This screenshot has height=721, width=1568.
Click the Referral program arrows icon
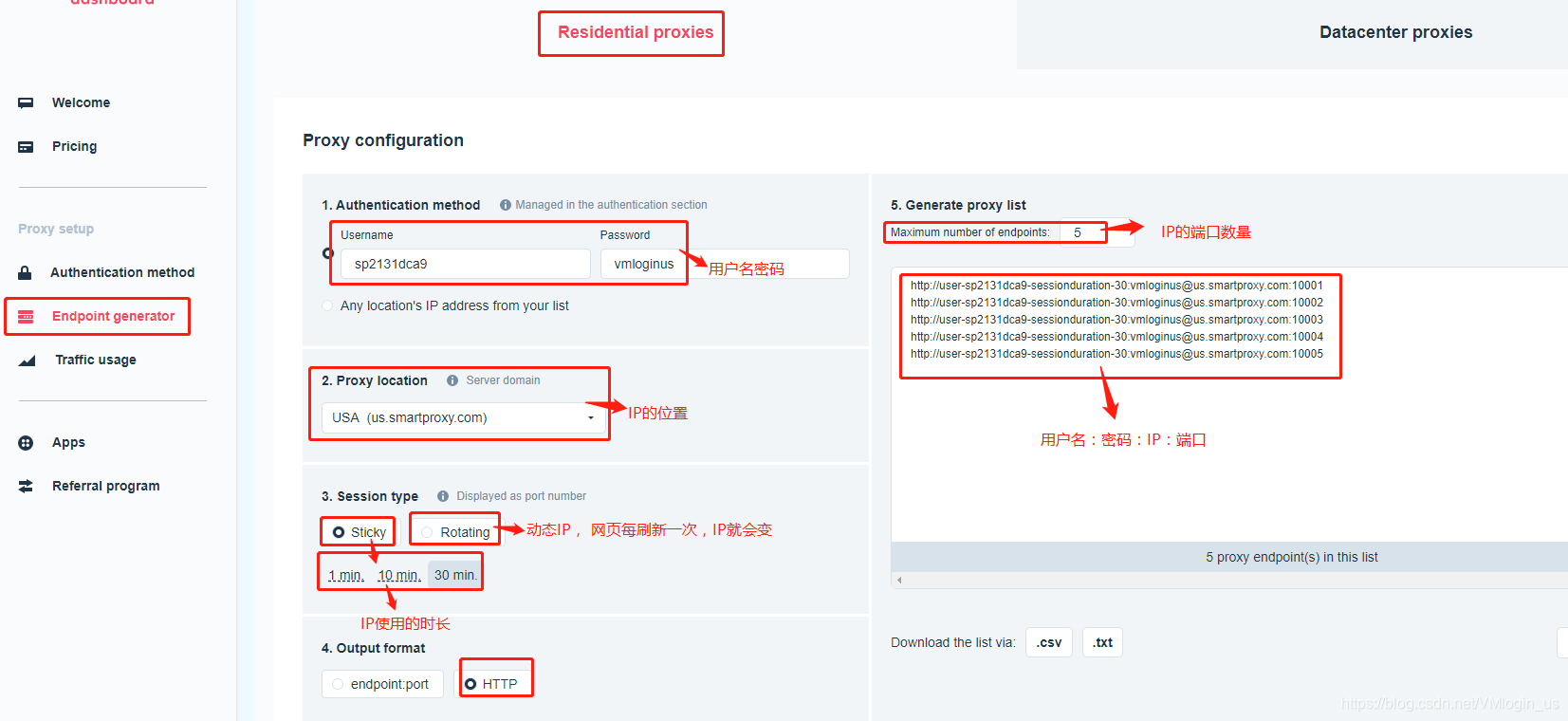pyautogui.click(x=26, y=486)
